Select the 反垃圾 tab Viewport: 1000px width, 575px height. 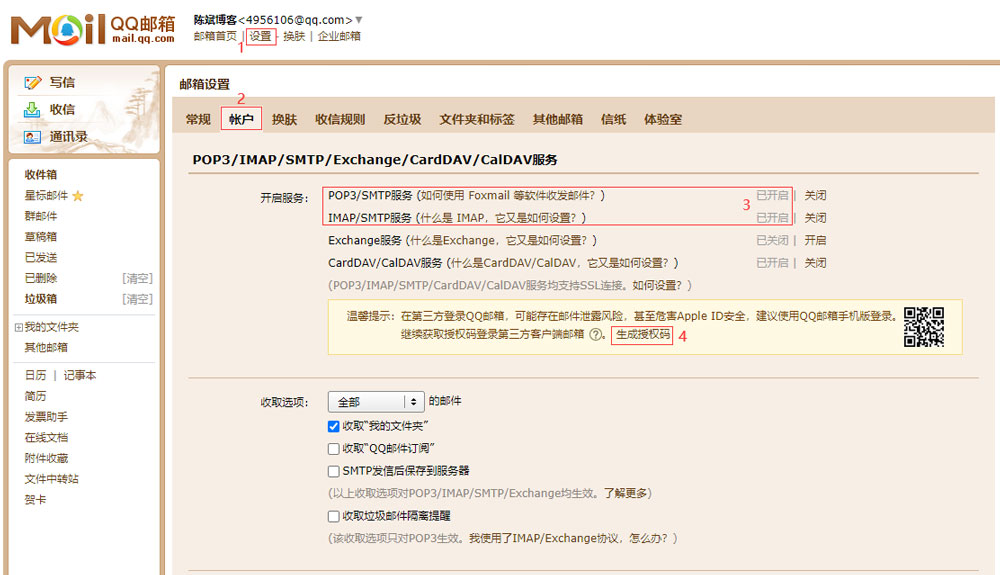click(x=402, y=119)
